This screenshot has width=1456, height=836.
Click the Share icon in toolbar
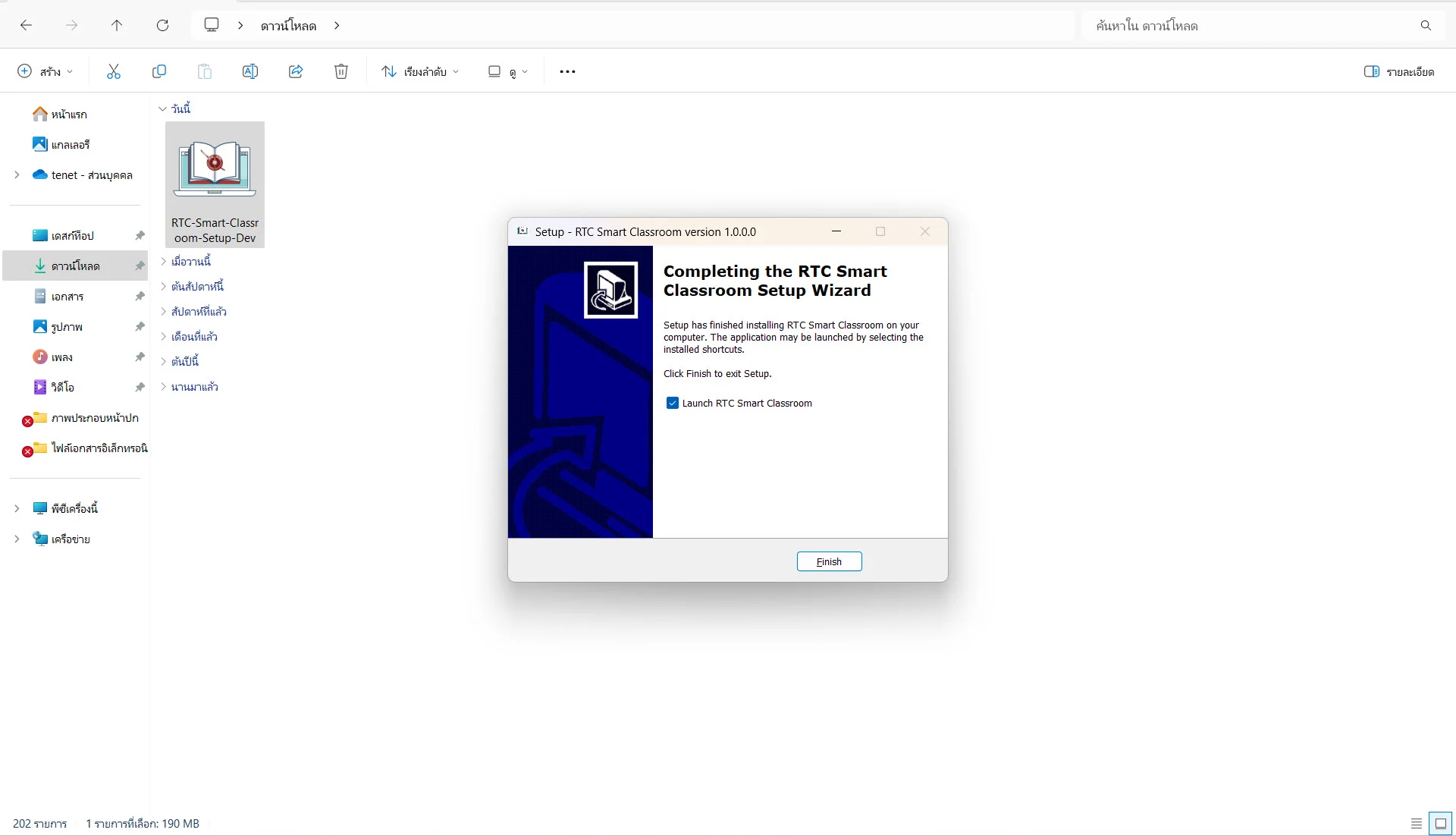click(x=296, y=71)
